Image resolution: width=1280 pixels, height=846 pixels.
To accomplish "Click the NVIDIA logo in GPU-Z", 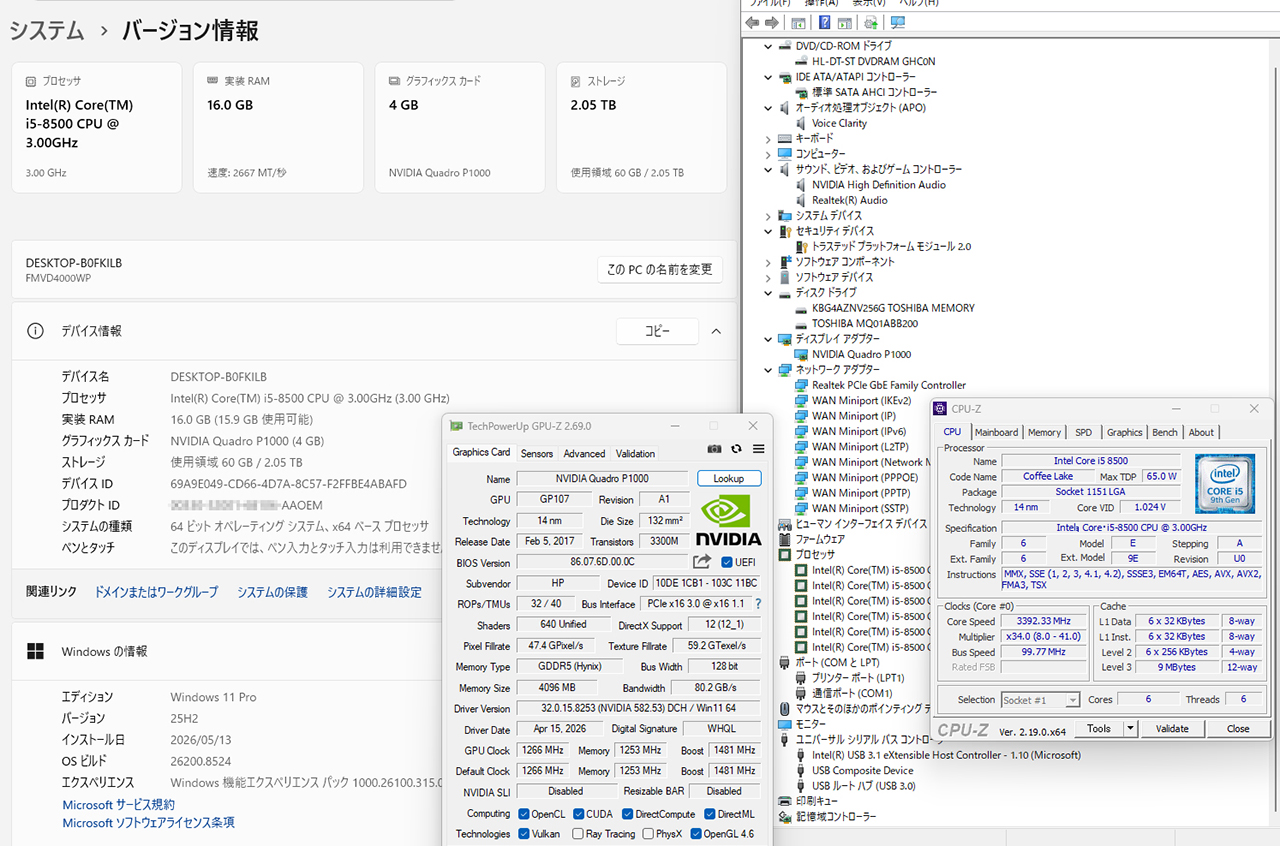I will pos(729,520).
